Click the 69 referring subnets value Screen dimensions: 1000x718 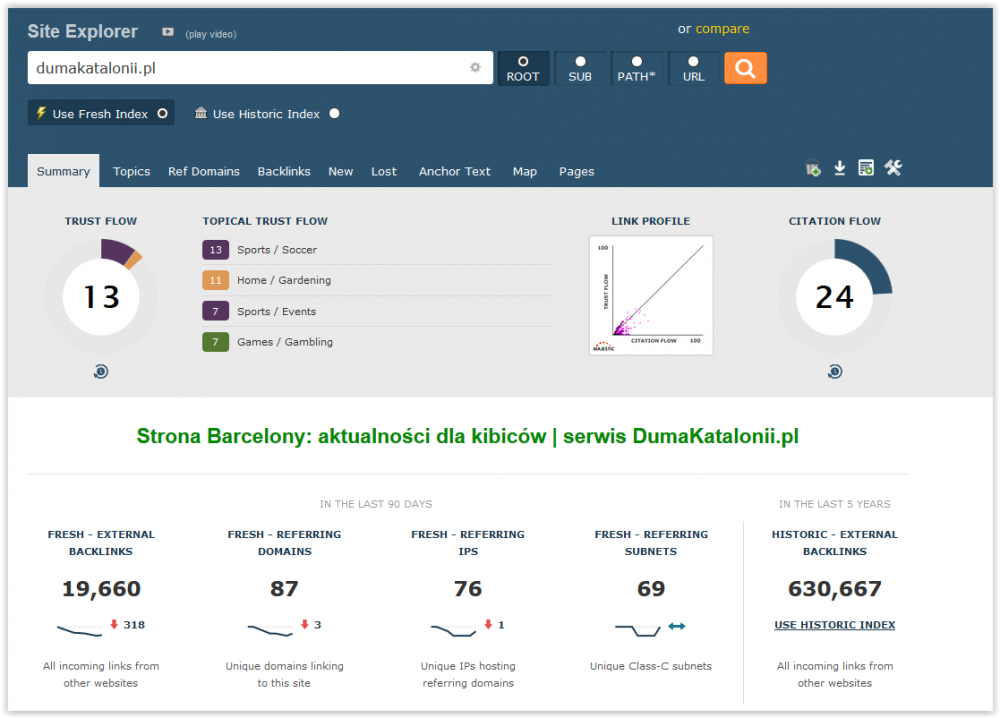(x=651, y=589)
